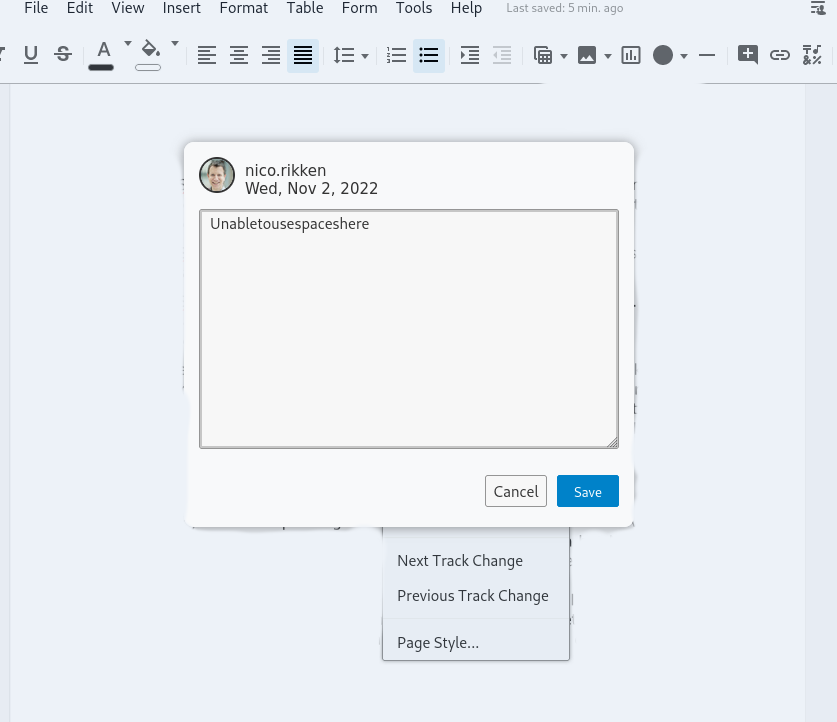
Task: Open the Format menu
Action: coord(243,9)
